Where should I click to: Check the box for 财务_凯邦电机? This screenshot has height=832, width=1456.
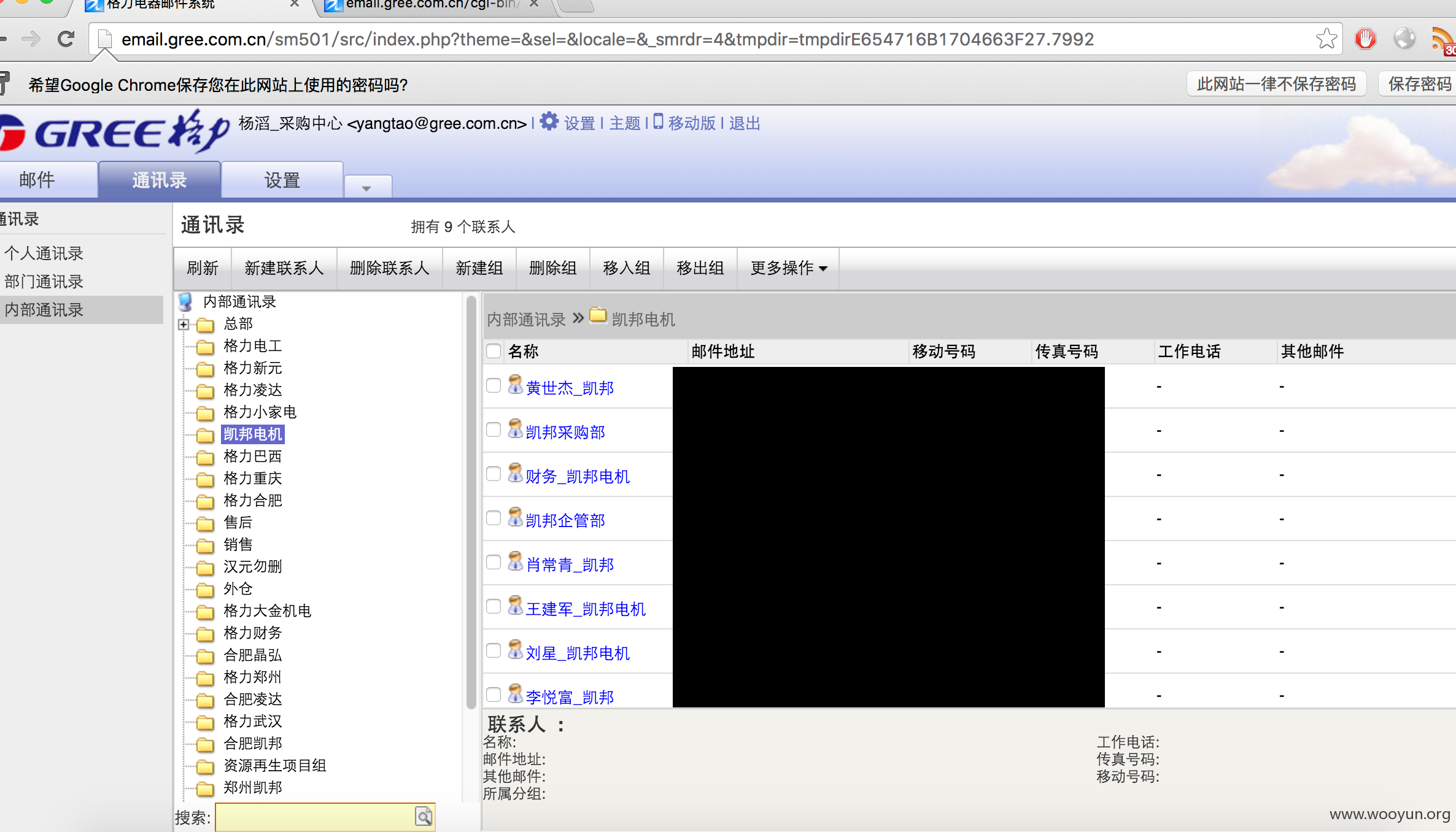(x=494, y=474)
